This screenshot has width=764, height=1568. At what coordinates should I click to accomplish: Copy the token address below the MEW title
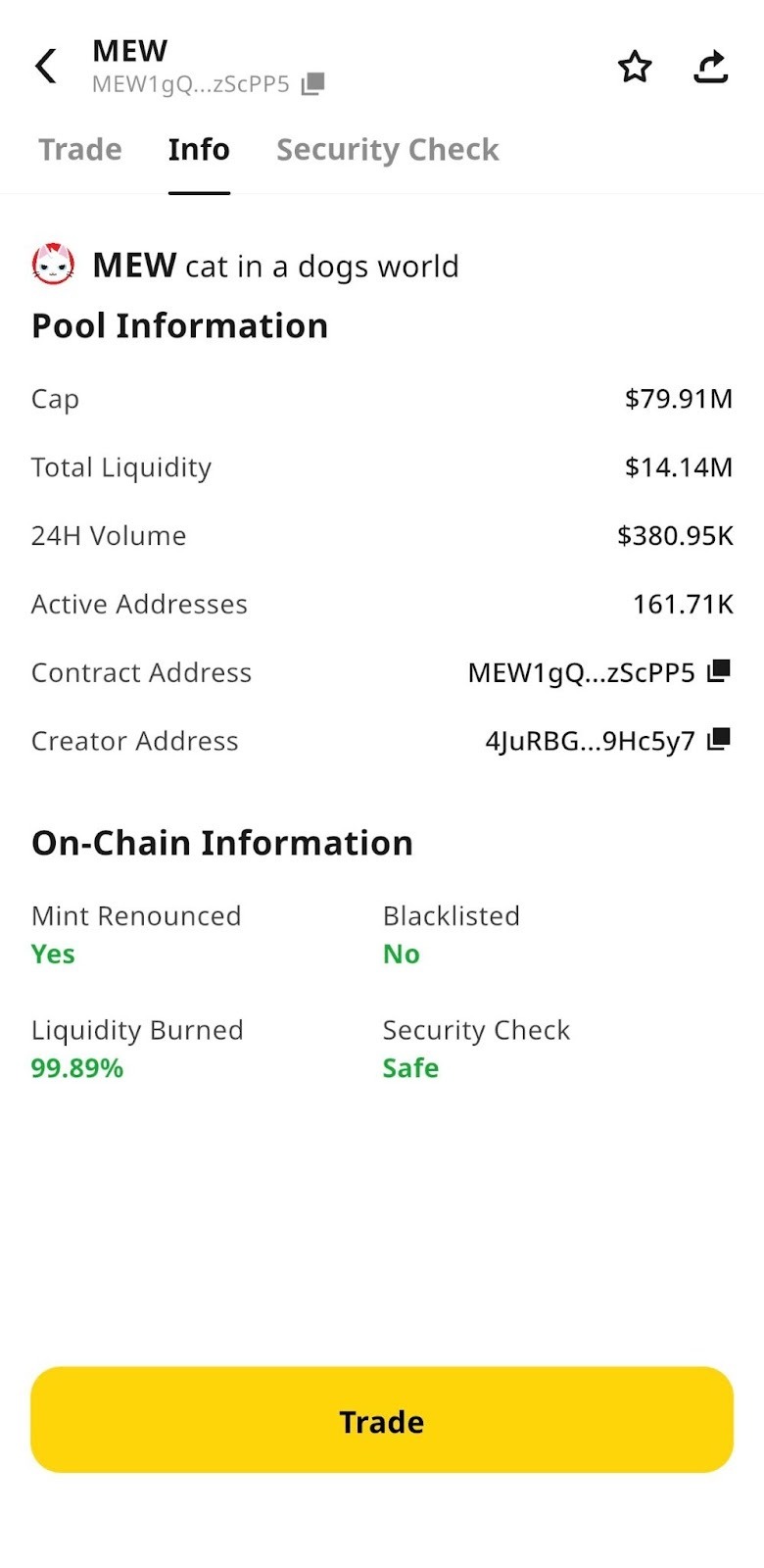click(312, 84)
